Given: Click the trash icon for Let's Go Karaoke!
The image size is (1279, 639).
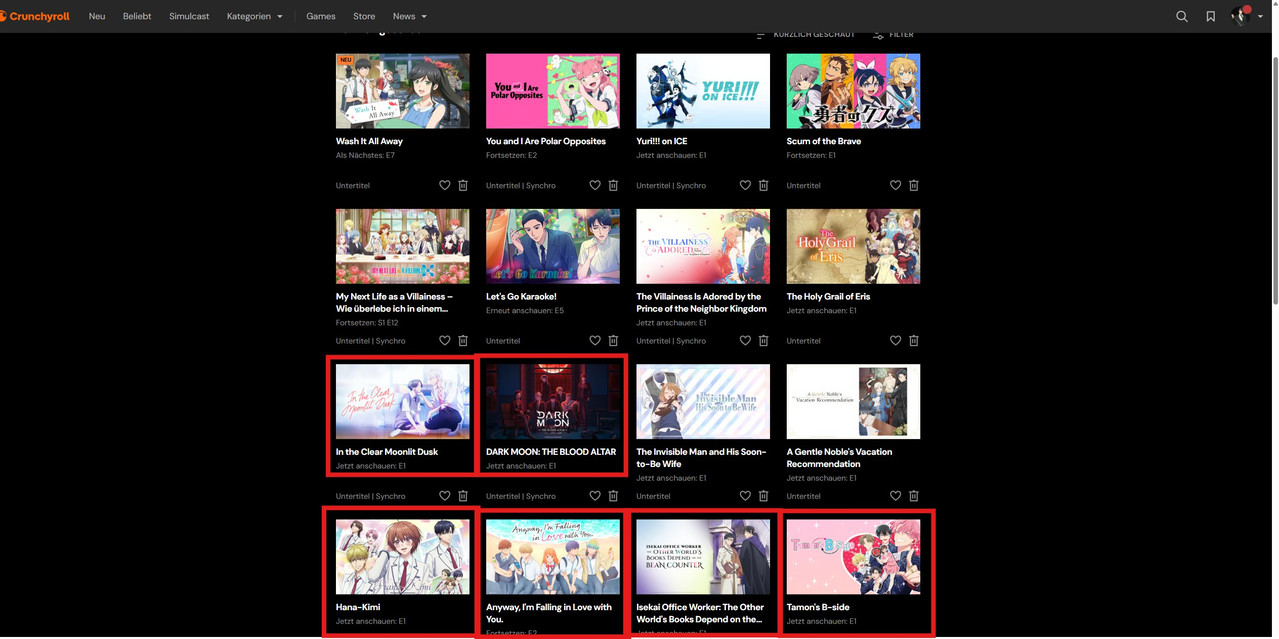Looking at the screenshot, I should [x=613, y=341].
